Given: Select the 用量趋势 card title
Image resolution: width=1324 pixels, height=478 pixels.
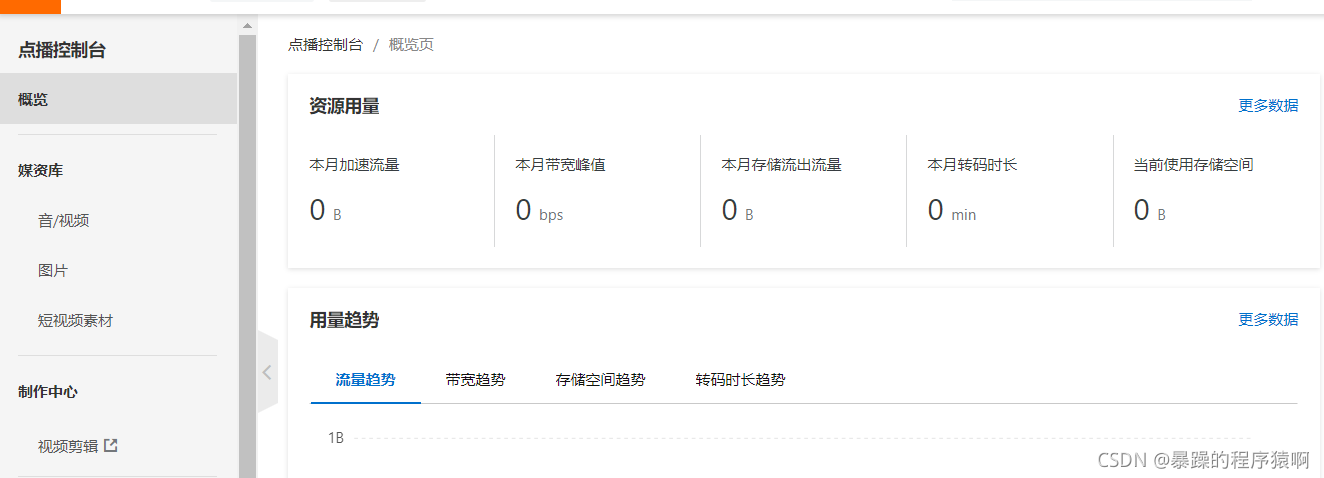Looking at the screenshot, I should click(345, 319).
